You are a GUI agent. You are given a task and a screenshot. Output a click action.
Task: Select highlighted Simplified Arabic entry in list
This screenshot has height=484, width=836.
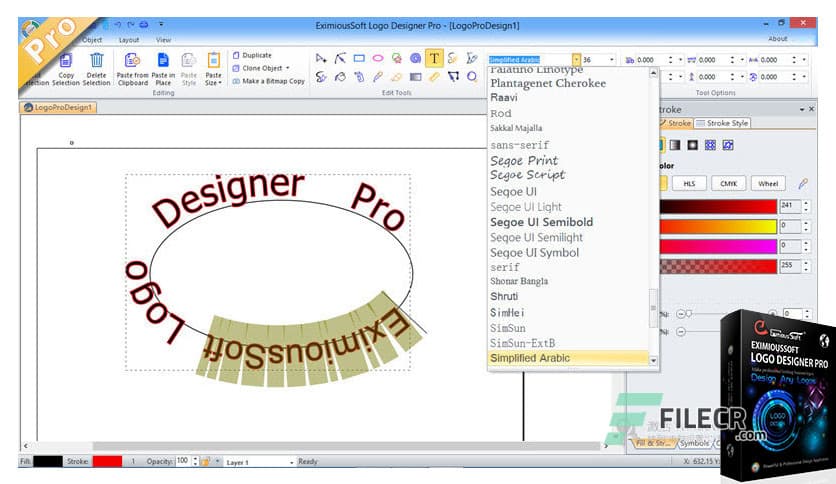568,358
